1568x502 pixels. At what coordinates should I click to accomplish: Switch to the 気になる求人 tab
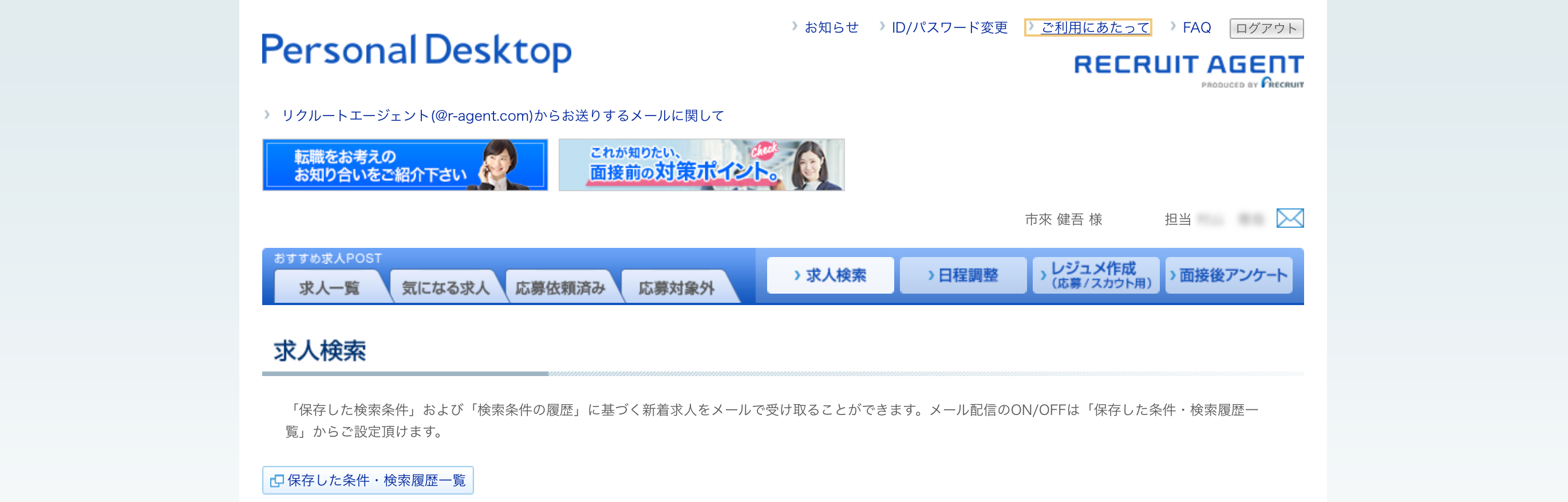[x=445, y=287]
